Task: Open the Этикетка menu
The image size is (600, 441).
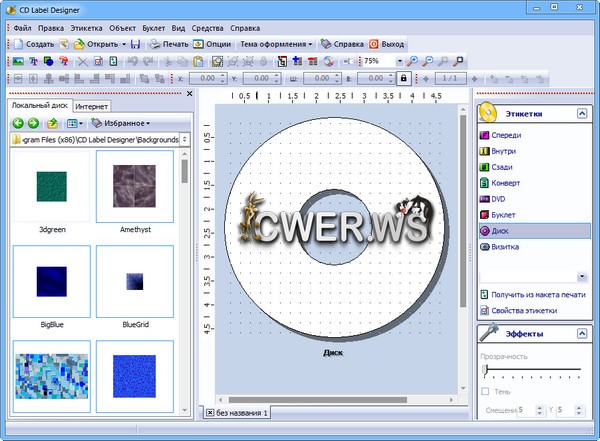Action: pos(86,28)
